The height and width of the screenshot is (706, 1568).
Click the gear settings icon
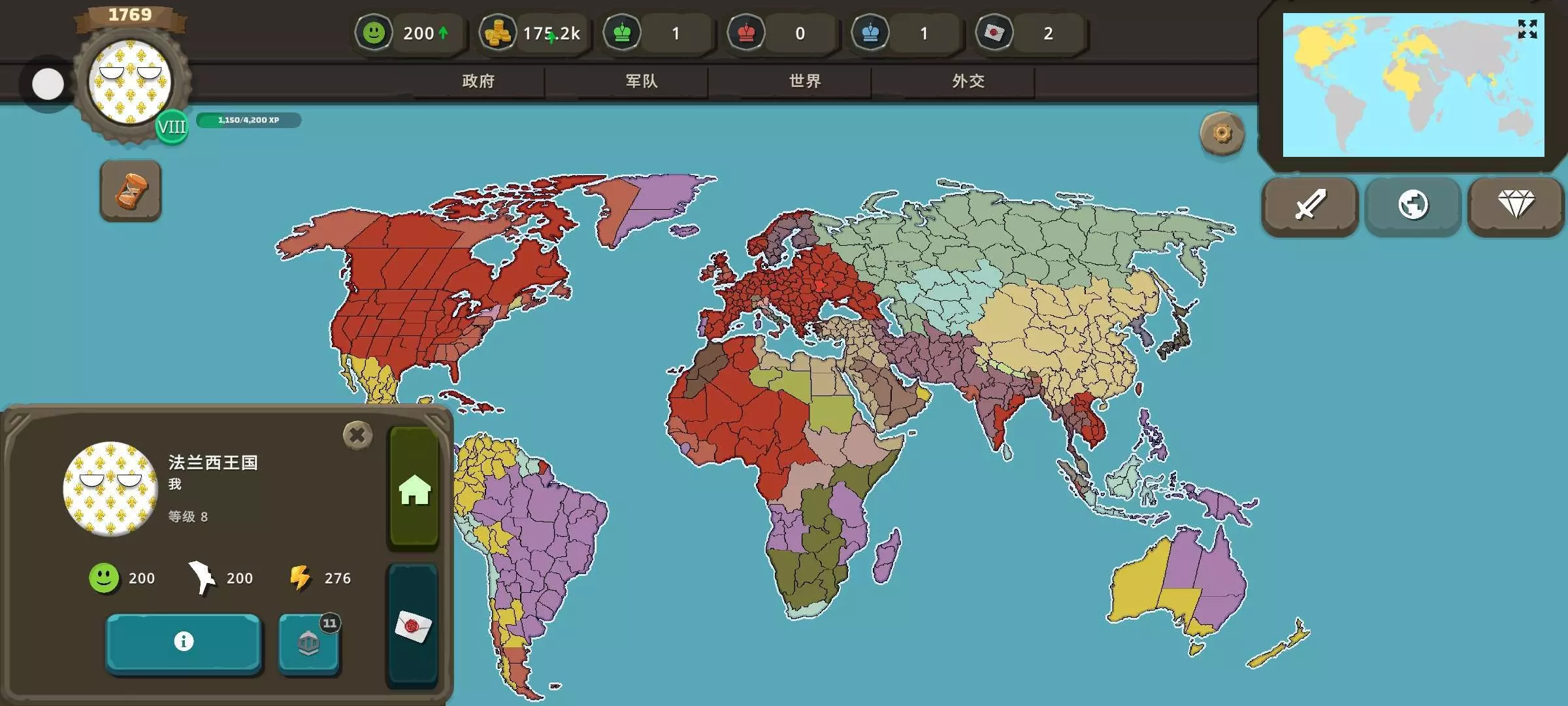[1222, 133]
